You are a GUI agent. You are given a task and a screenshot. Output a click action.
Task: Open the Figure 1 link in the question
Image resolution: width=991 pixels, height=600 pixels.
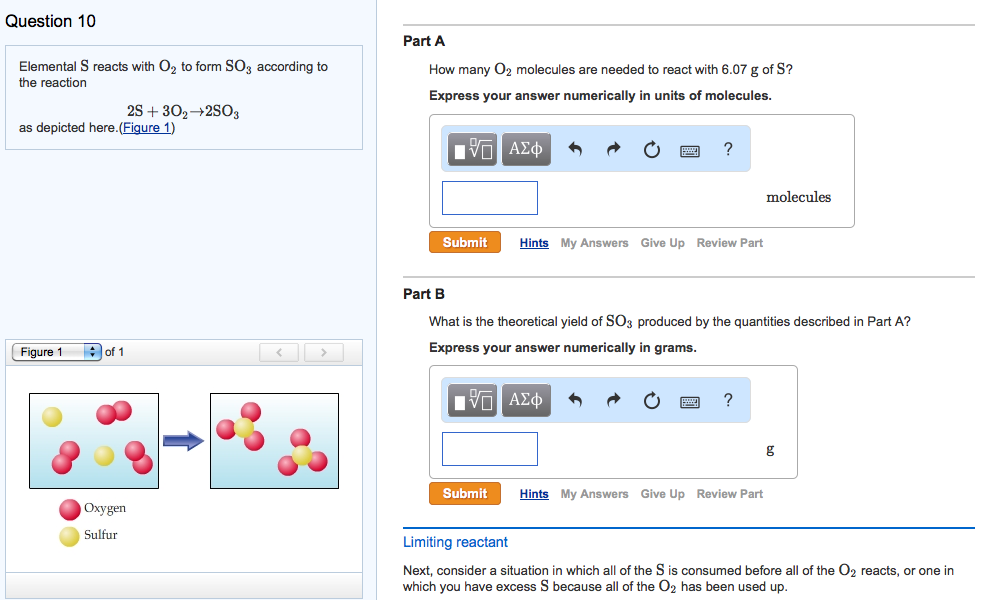pyautogui.click(x=146, y=127)
